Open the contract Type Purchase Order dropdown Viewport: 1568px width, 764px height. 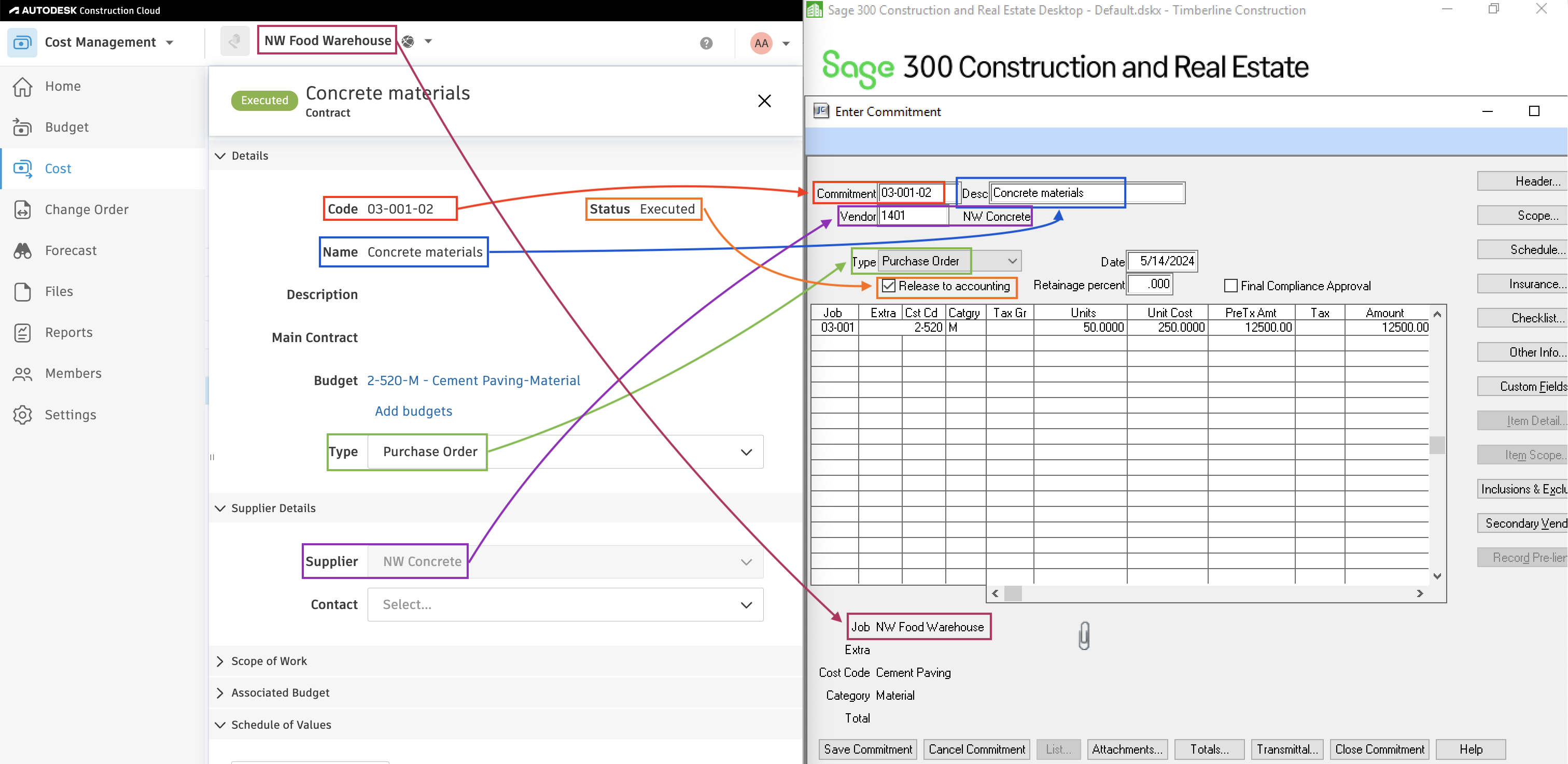[565, 452]
